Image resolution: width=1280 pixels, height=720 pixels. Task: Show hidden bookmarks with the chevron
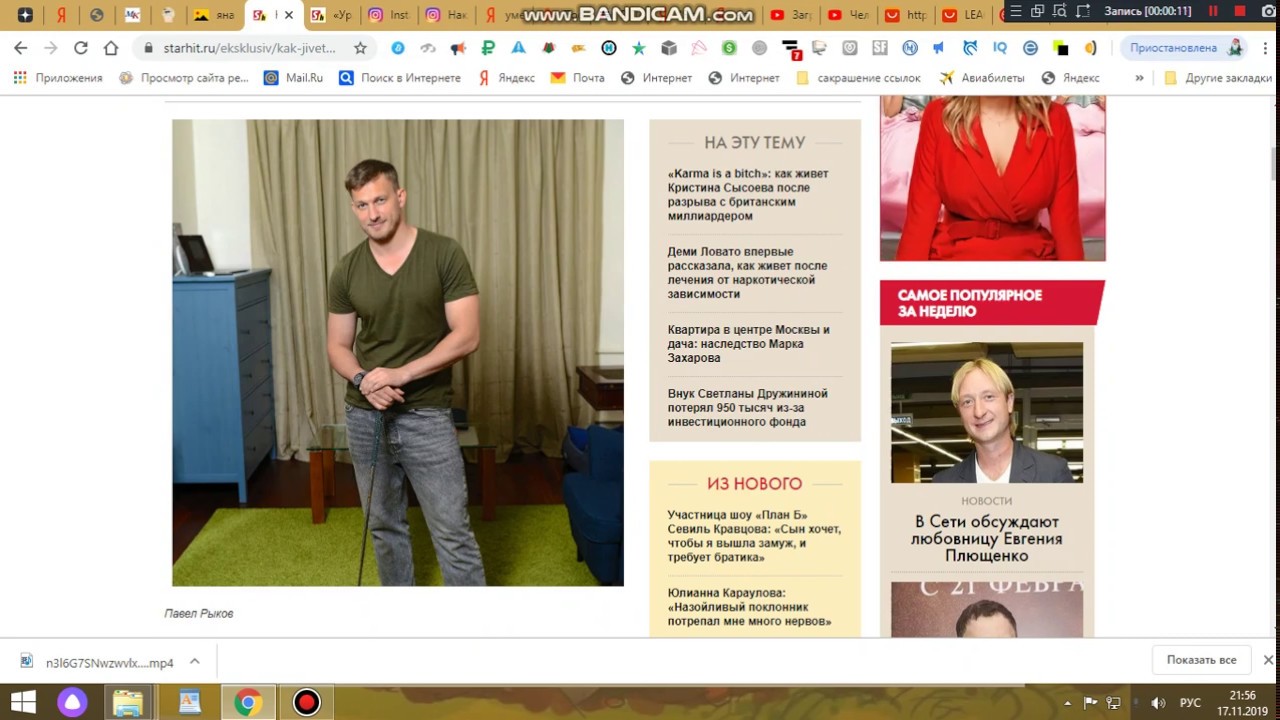click(x=1139, y=78)
